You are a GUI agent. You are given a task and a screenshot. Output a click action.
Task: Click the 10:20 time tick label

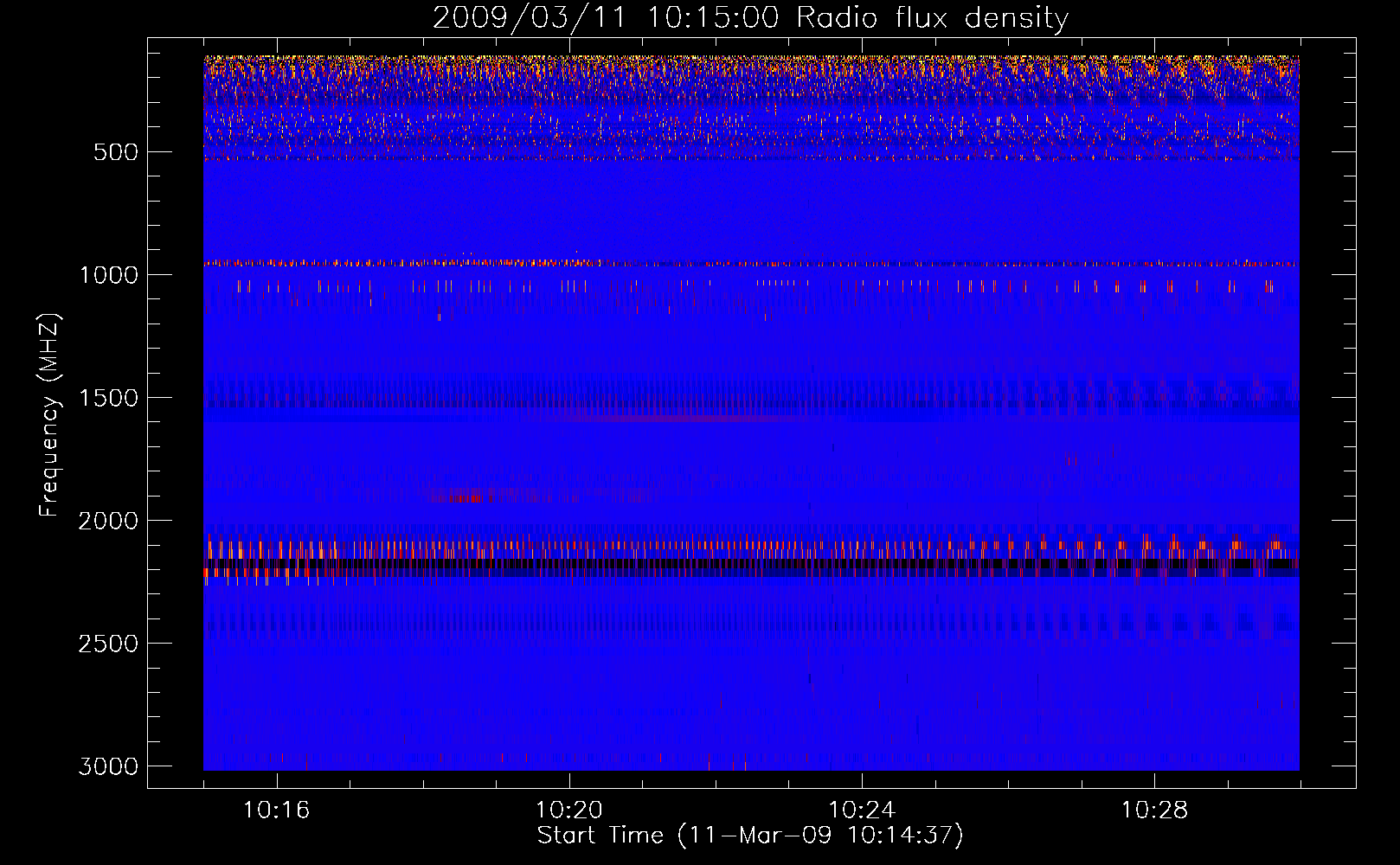coord(569,811)
